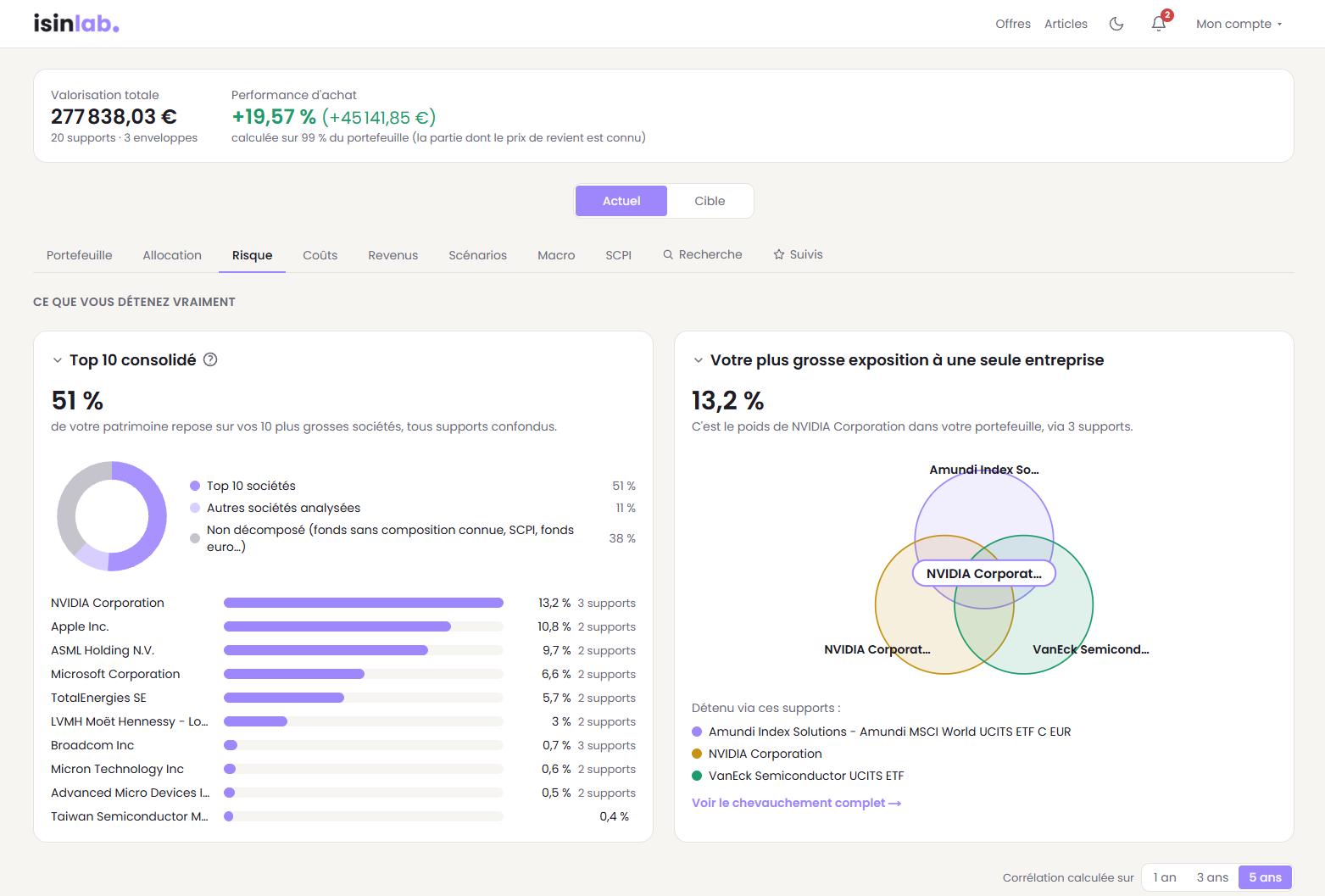Open the Allocation tab
The height and width of the screenshot is (896, 1325).
point(172,255)
